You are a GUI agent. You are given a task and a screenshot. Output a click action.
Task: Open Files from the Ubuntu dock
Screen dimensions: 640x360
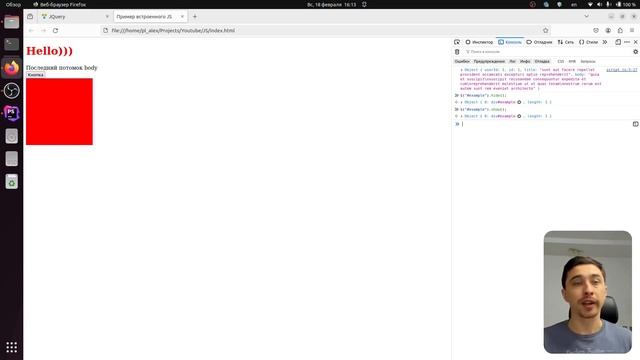coord(11,22)
